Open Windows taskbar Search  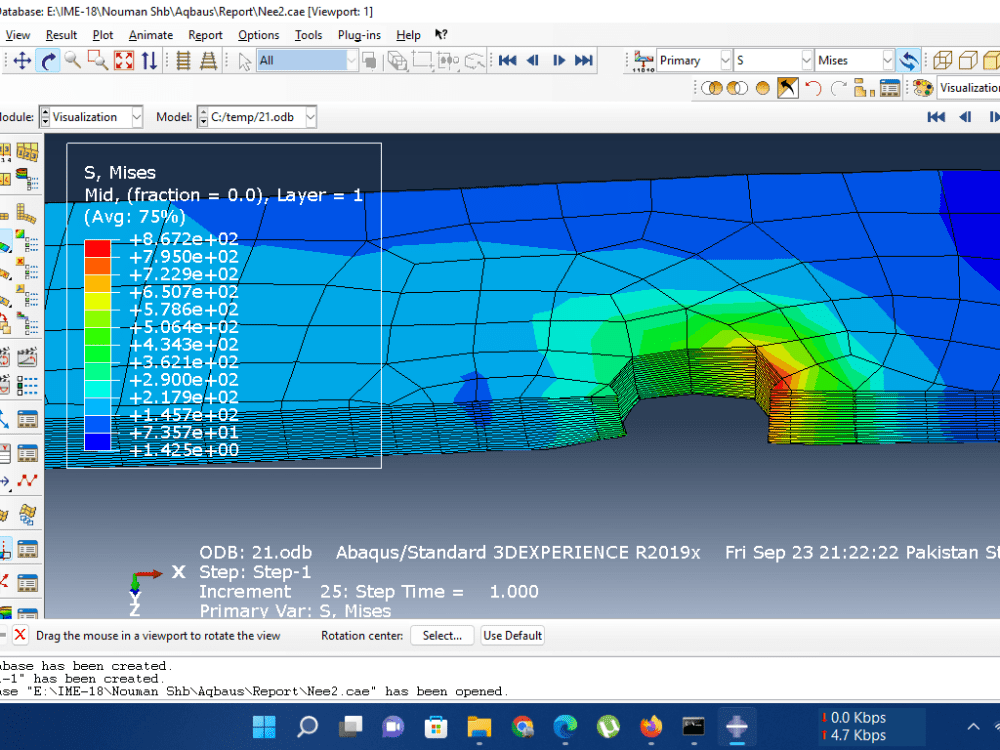307,726
